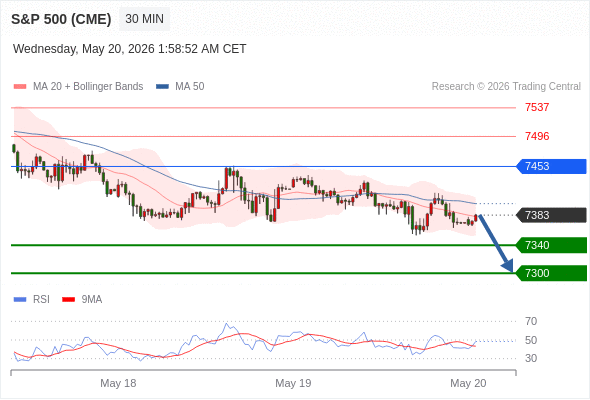Click the RSI 50 scale label
This screenshot has width=590, height=400.
tap(531, 340)
